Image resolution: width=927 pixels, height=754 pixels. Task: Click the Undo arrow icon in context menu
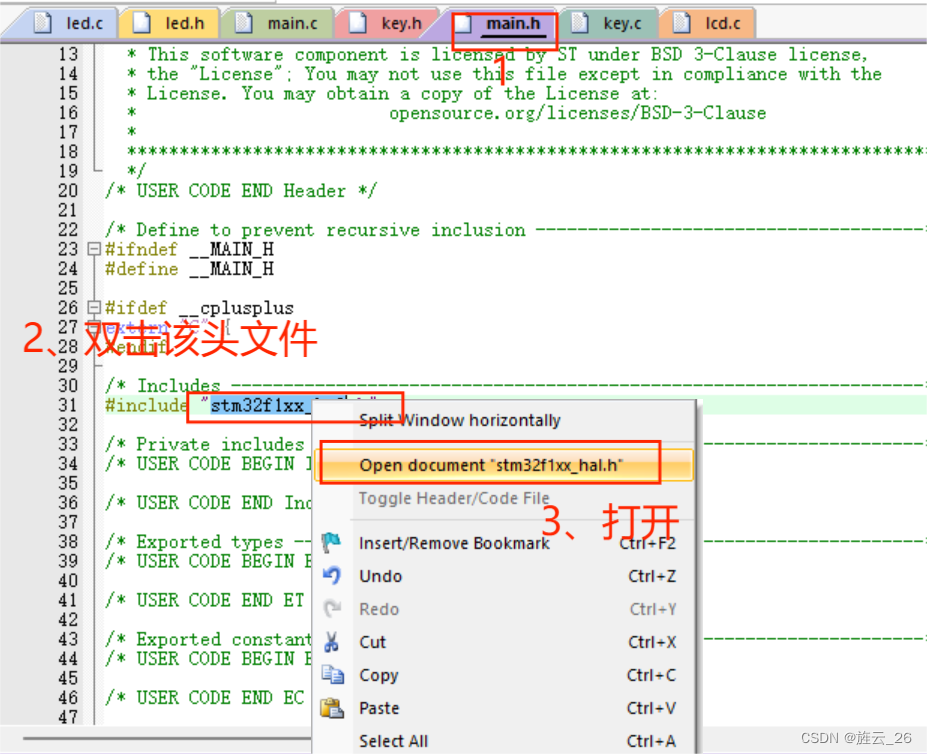point(332,575)
